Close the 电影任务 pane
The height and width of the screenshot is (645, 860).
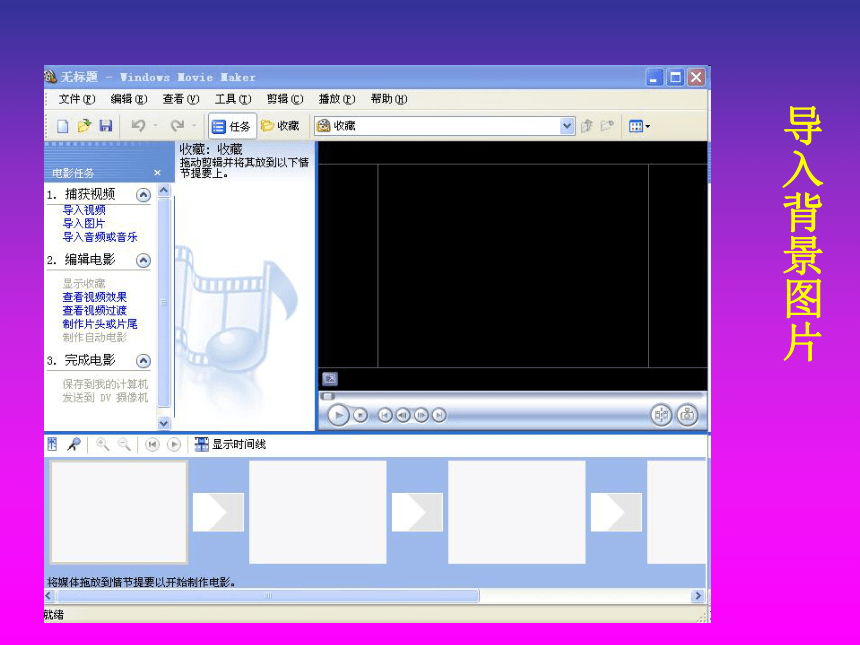(157, 173)
